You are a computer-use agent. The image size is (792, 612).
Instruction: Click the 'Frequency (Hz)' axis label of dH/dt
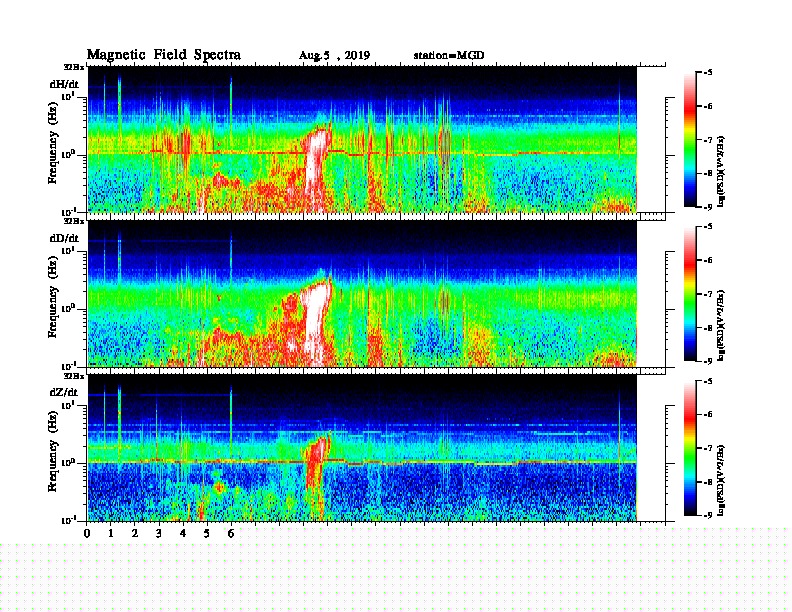pos(53,144)
